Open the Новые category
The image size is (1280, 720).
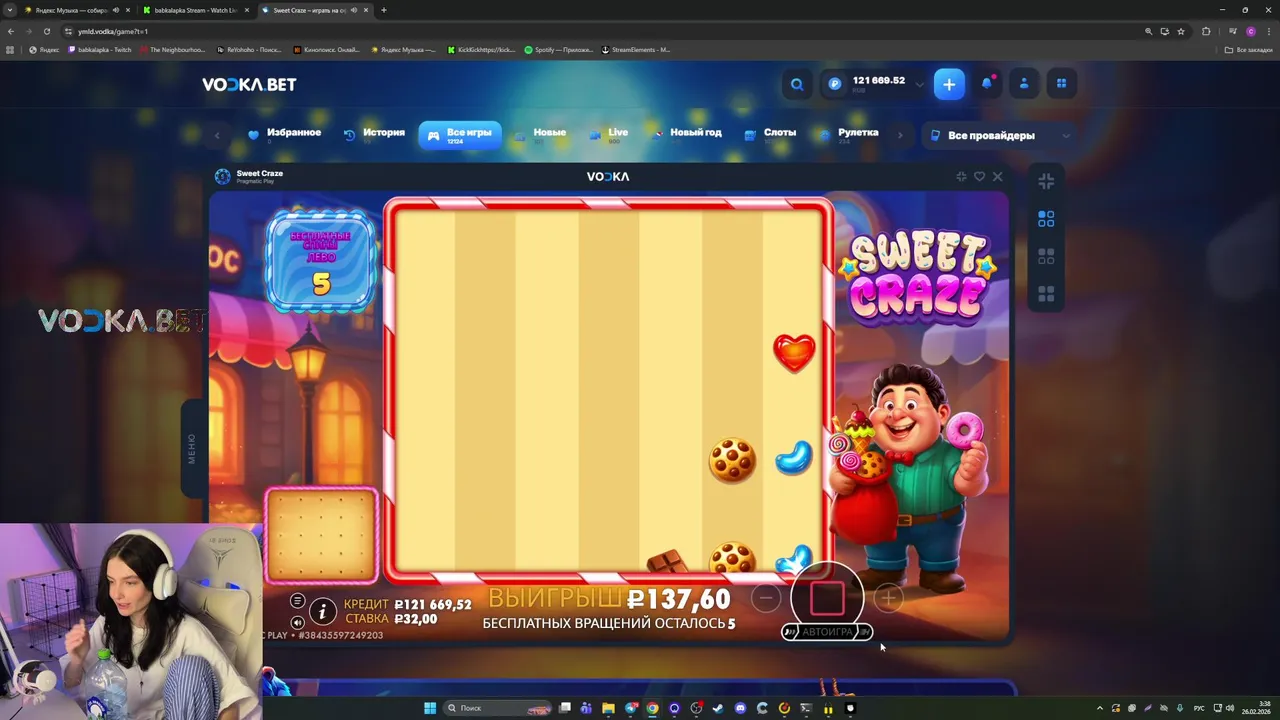540,134
